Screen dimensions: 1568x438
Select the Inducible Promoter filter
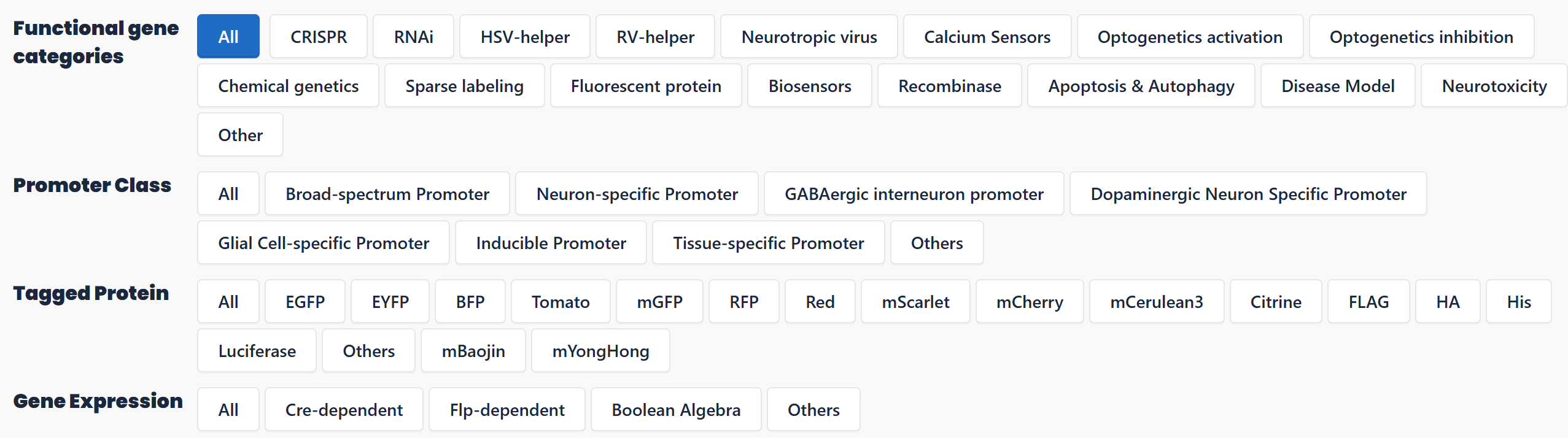pyautogui.click(x=551, y=243)
